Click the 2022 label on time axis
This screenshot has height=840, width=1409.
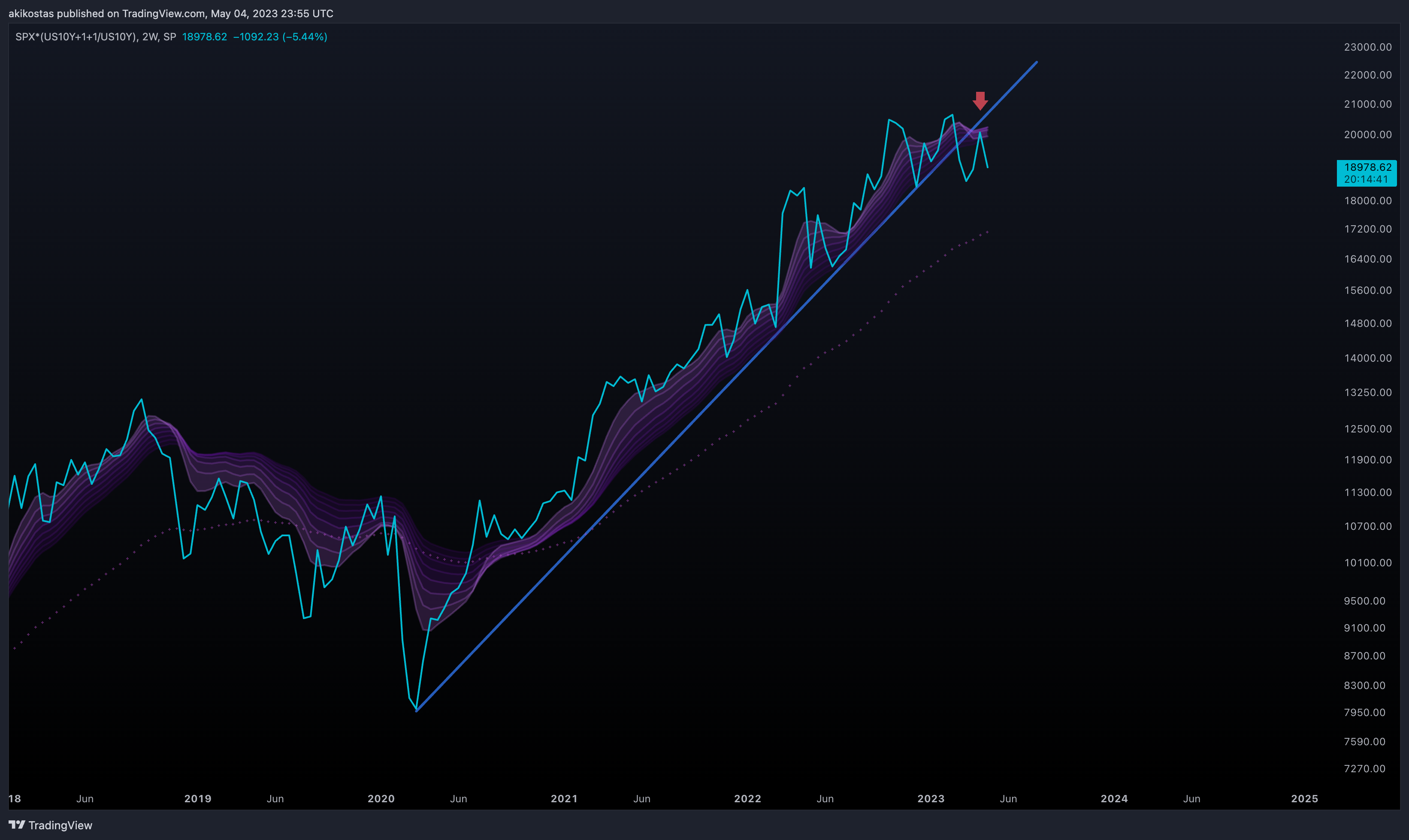click(748, 799)
